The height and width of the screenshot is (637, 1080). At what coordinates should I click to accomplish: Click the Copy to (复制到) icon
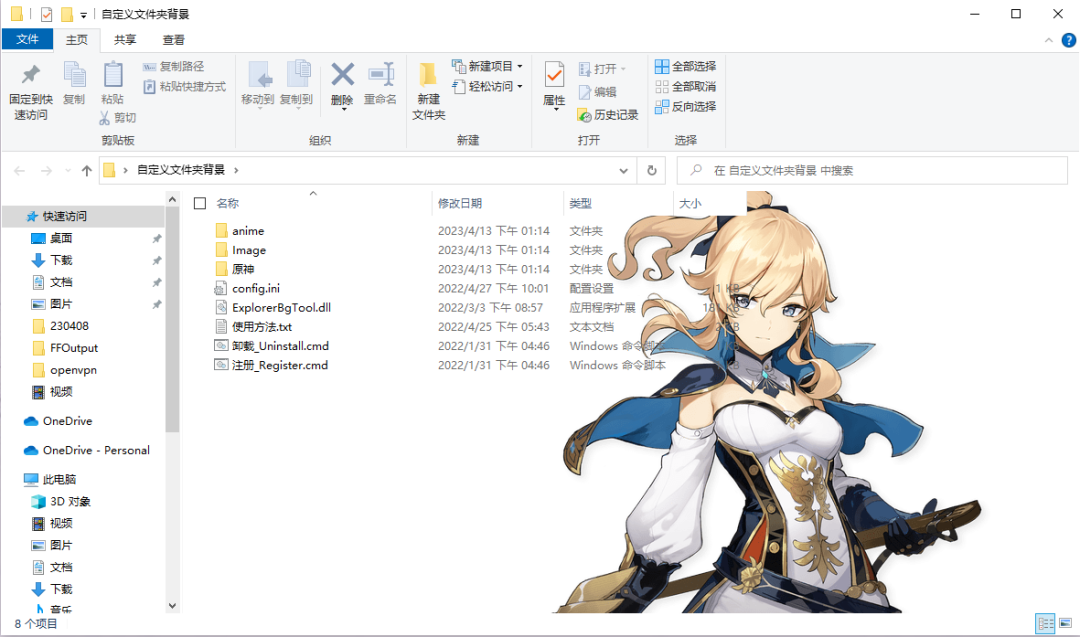(x=298, y=75)
